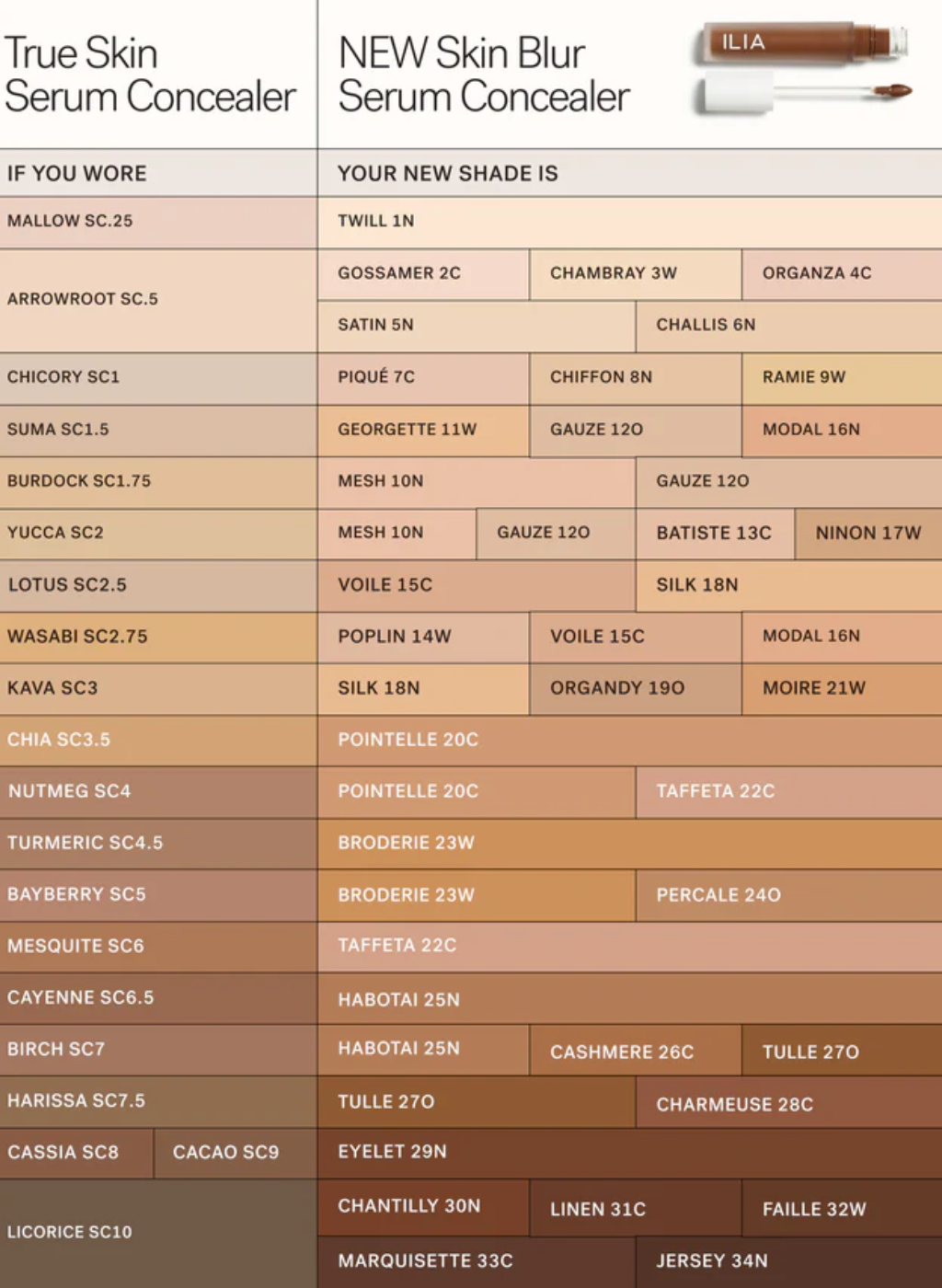
Task: Select the Eyelet 29N shade row
Action: 630,1154
